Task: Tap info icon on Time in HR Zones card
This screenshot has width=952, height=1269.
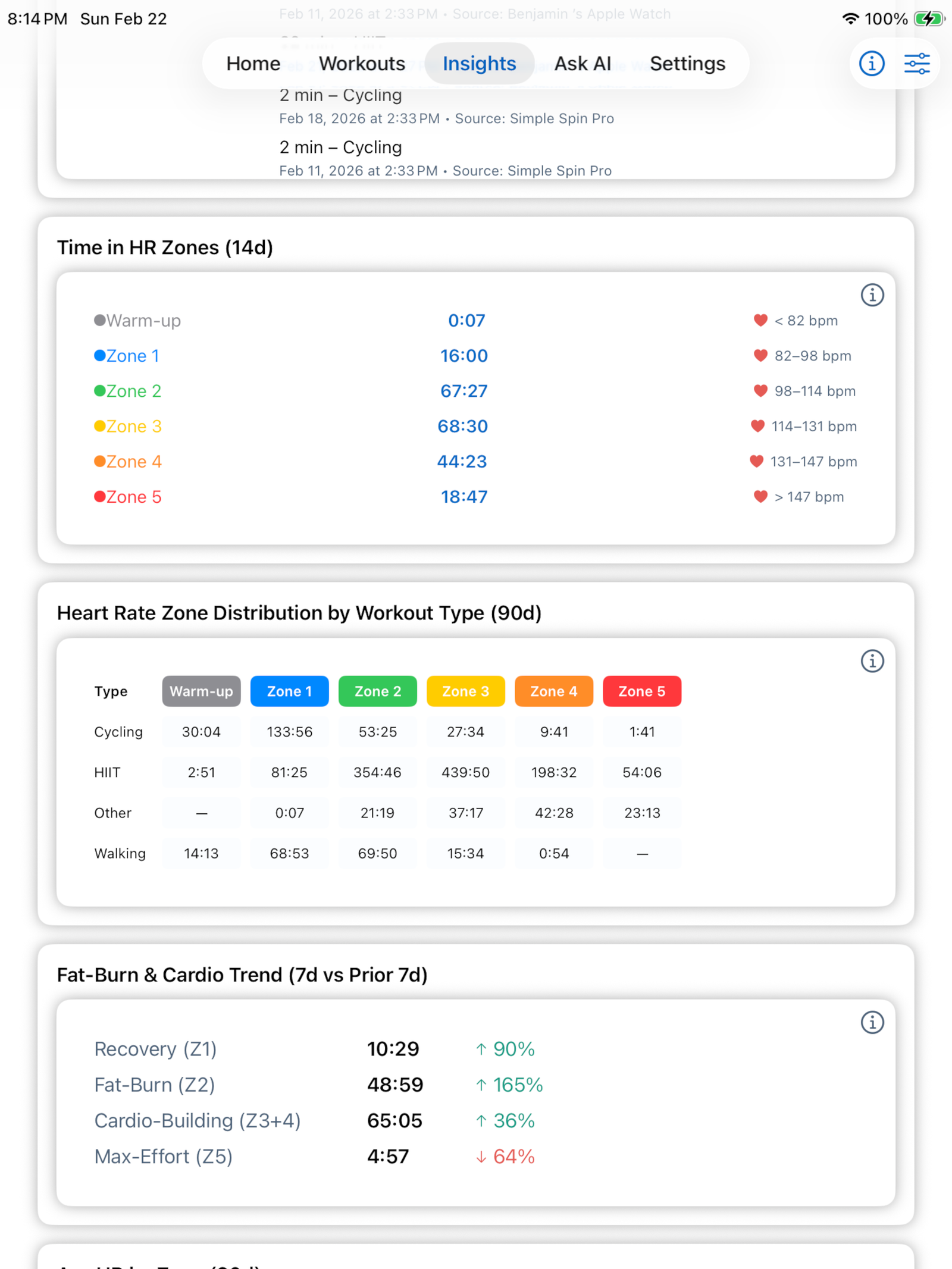Action: tap(872, 294)
